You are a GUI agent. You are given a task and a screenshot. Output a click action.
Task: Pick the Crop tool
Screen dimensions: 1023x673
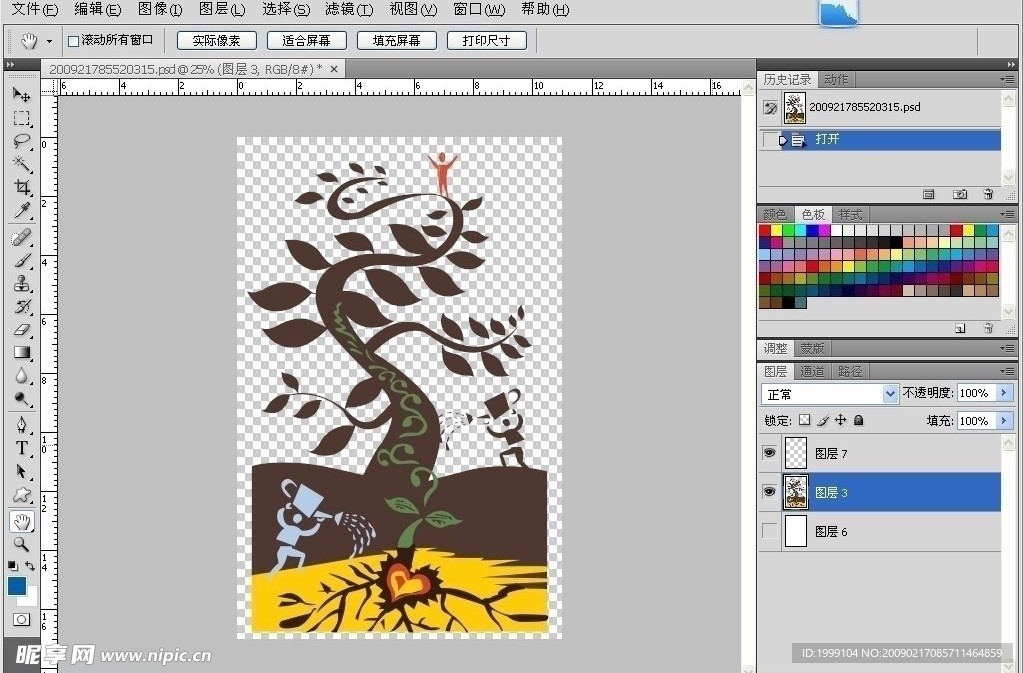tap(21, 187)
